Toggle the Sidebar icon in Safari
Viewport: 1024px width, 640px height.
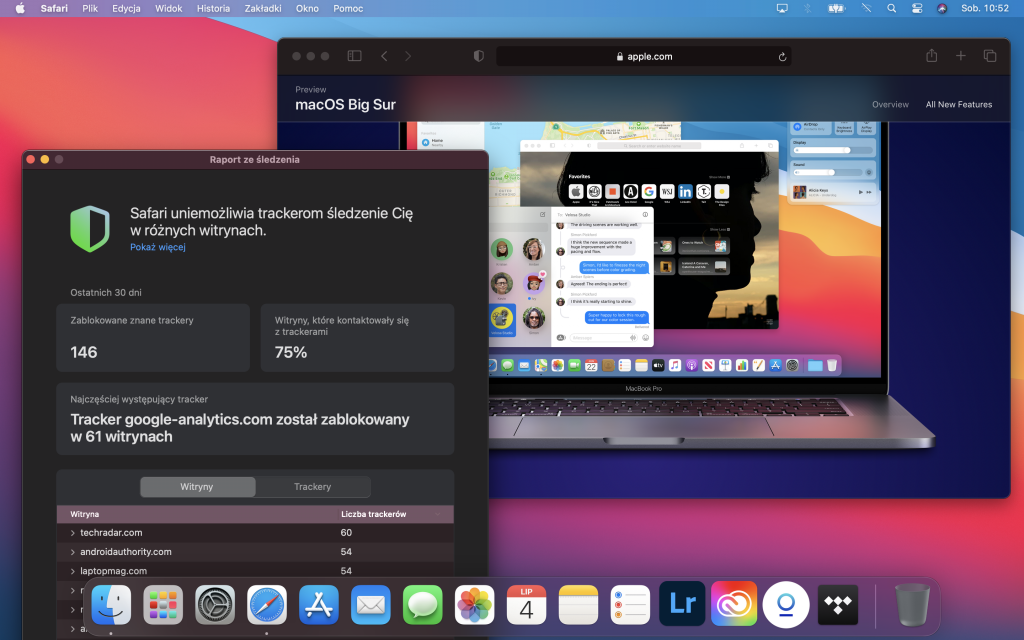(x=354, y=56)
